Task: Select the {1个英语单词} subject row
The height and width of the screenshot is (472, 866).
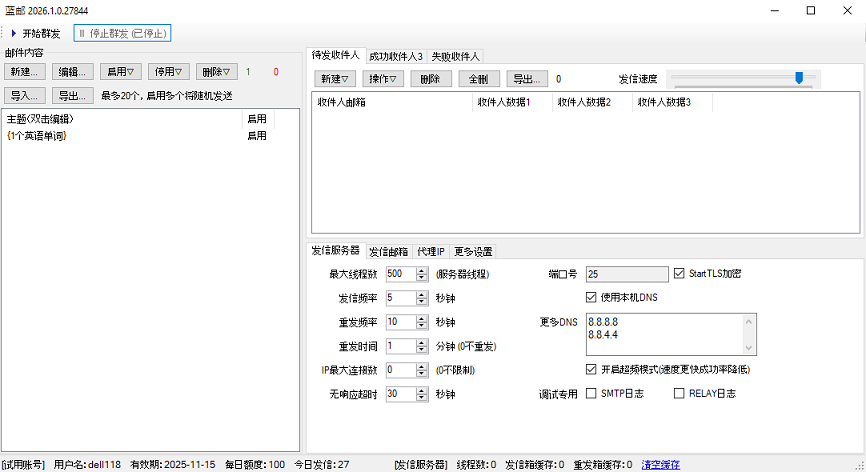Action: 37,135
